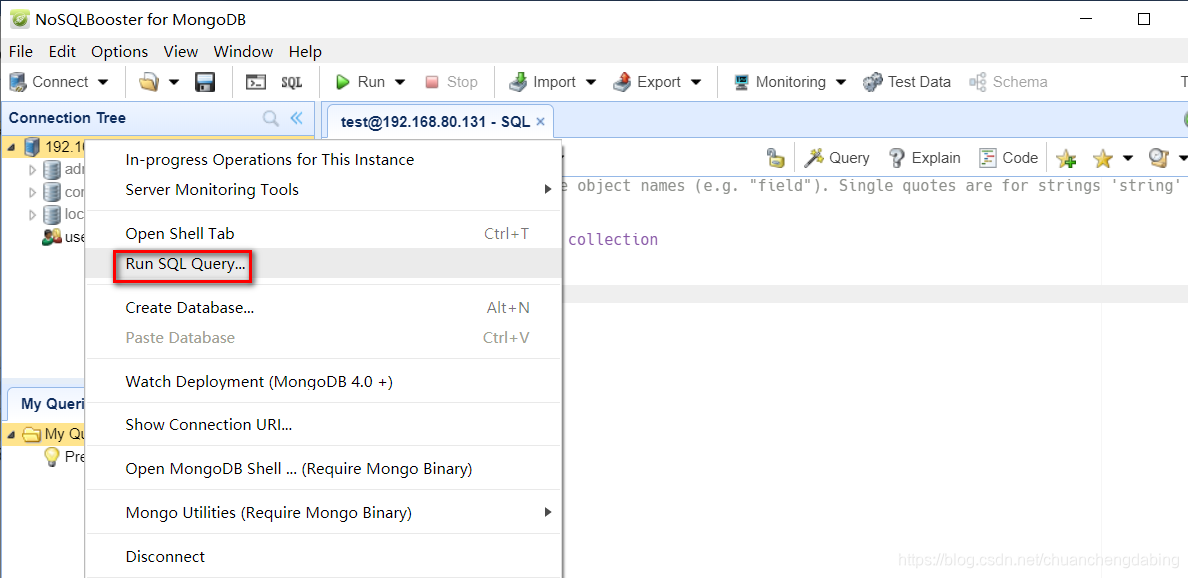Click the Import toolbar button
Screen dimensions: 1188x578
pyautogui.click(x=542, y=82)
